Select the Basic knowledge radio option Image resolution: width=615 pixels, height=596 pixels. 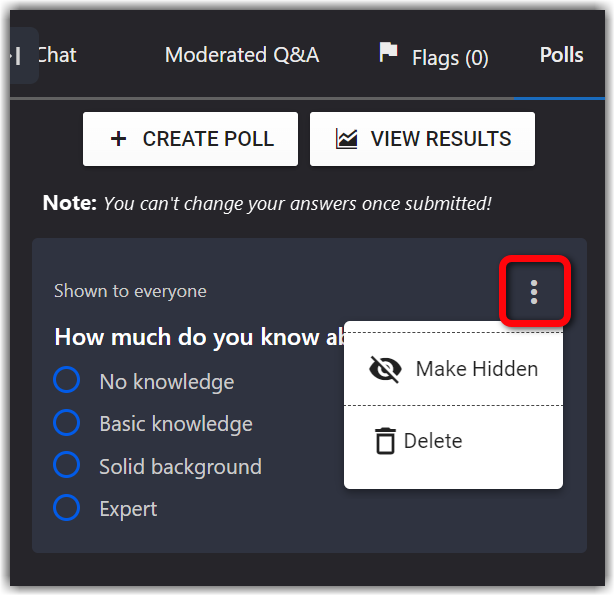66,423
